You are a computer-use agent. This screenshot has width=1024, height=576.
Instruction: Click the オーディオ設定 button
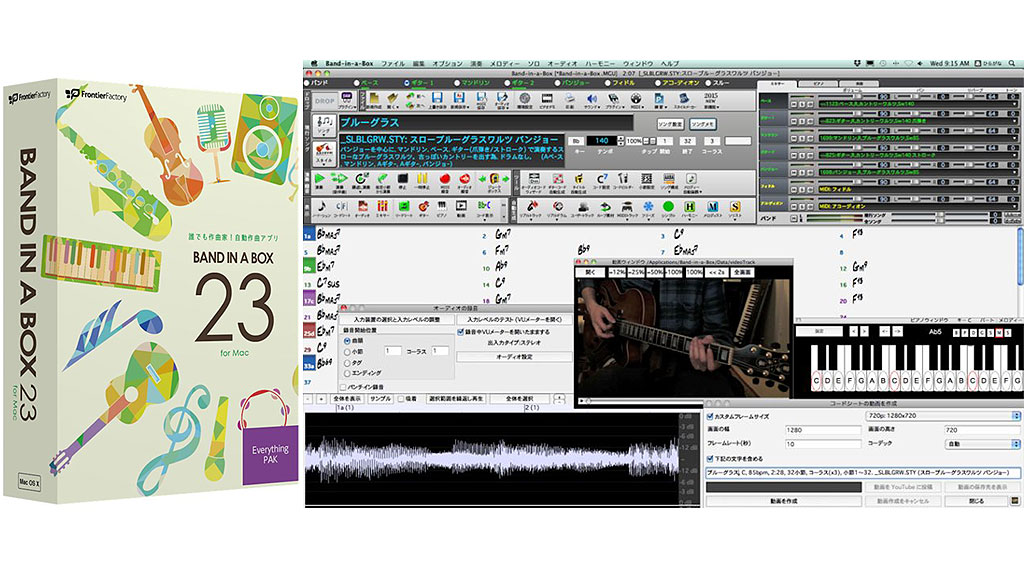click(513, 356)
